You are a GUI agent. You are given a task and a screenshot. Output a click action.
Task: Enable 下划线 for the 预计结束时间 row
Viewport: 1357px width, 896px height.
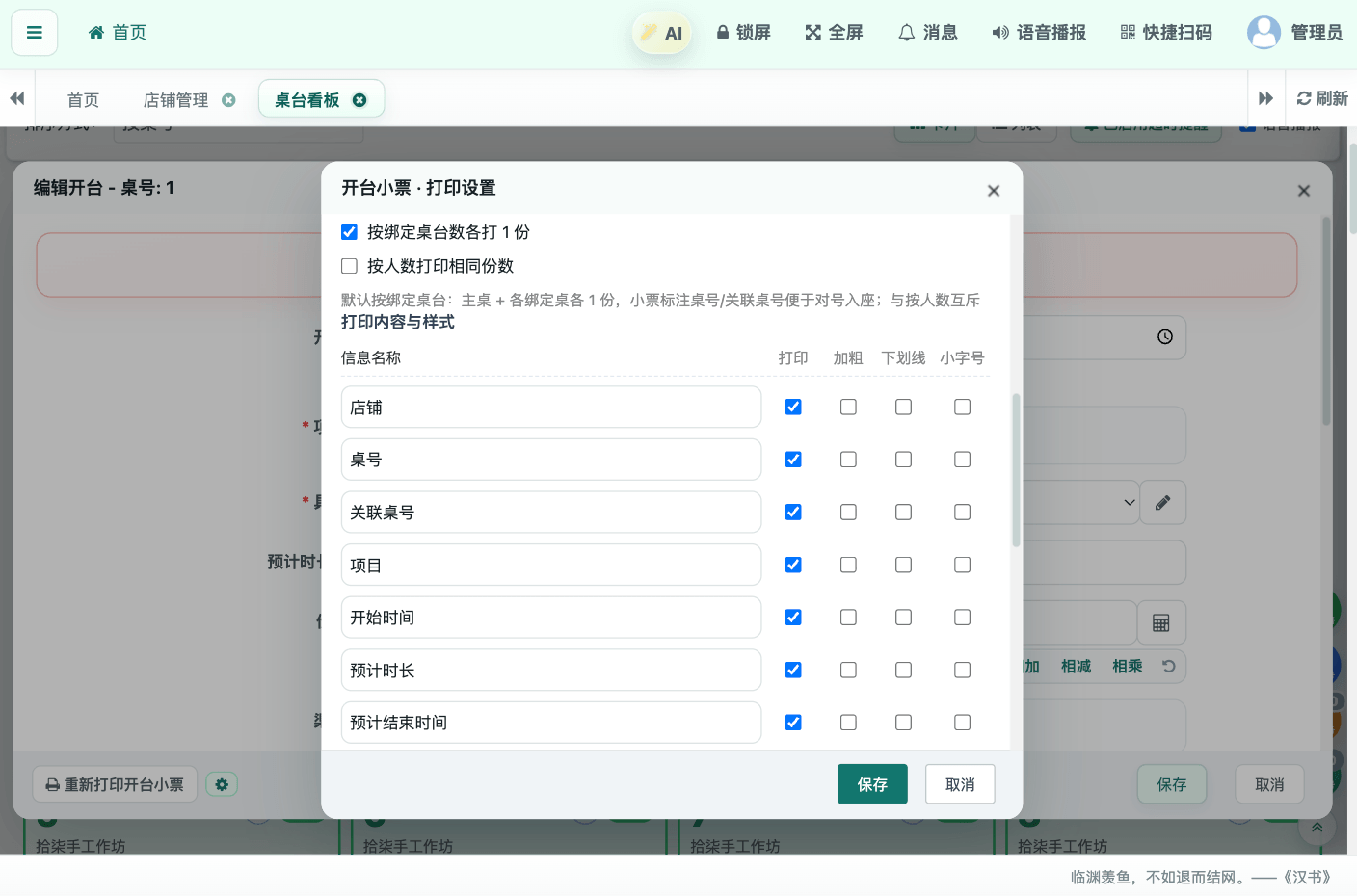[903, 722]
